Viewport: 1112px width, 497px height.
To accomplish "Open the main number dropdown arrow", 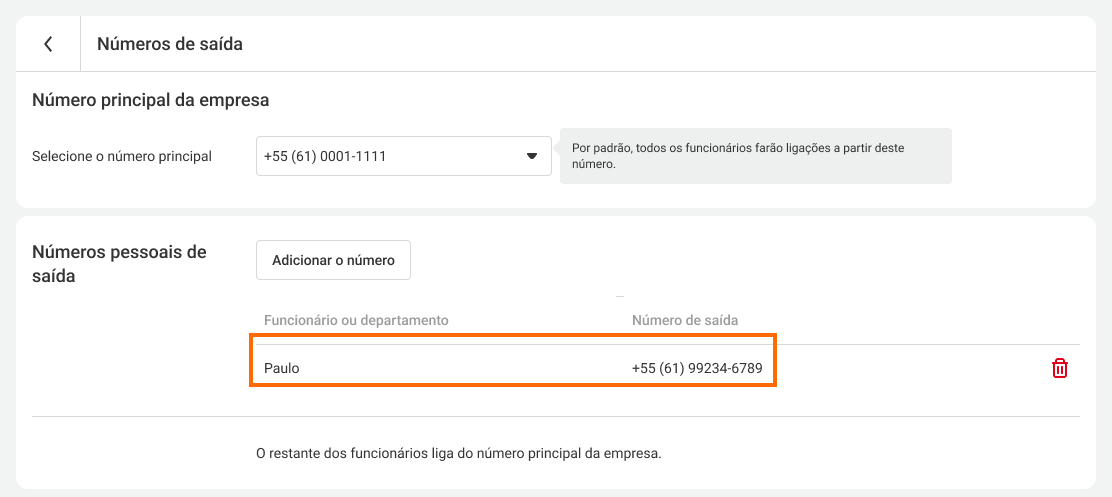I will (x=532, y=156).
